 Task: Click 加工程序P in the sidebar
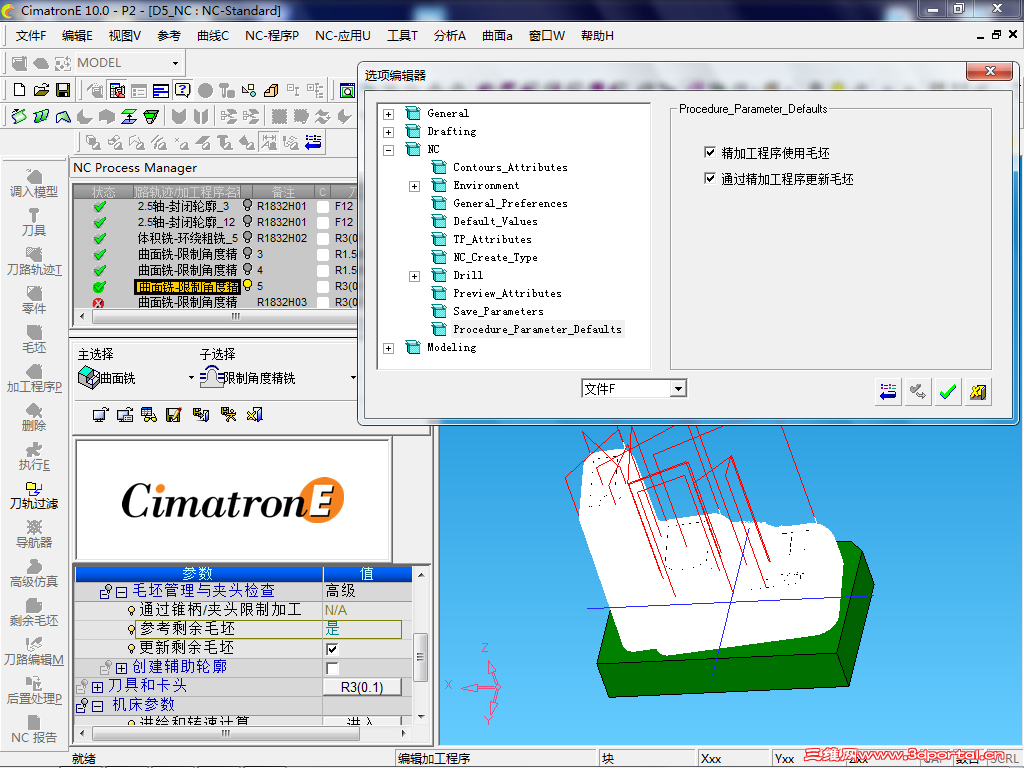point(34,379)
